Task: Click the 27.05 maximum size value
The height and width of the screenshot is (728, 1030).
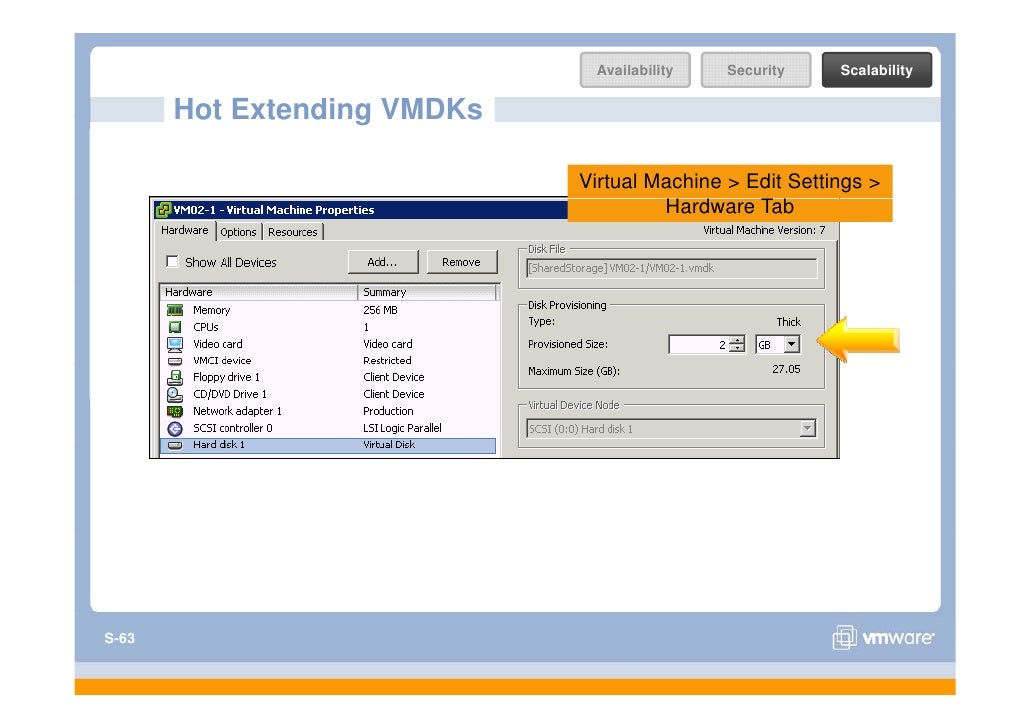Action: pos(786,369)
